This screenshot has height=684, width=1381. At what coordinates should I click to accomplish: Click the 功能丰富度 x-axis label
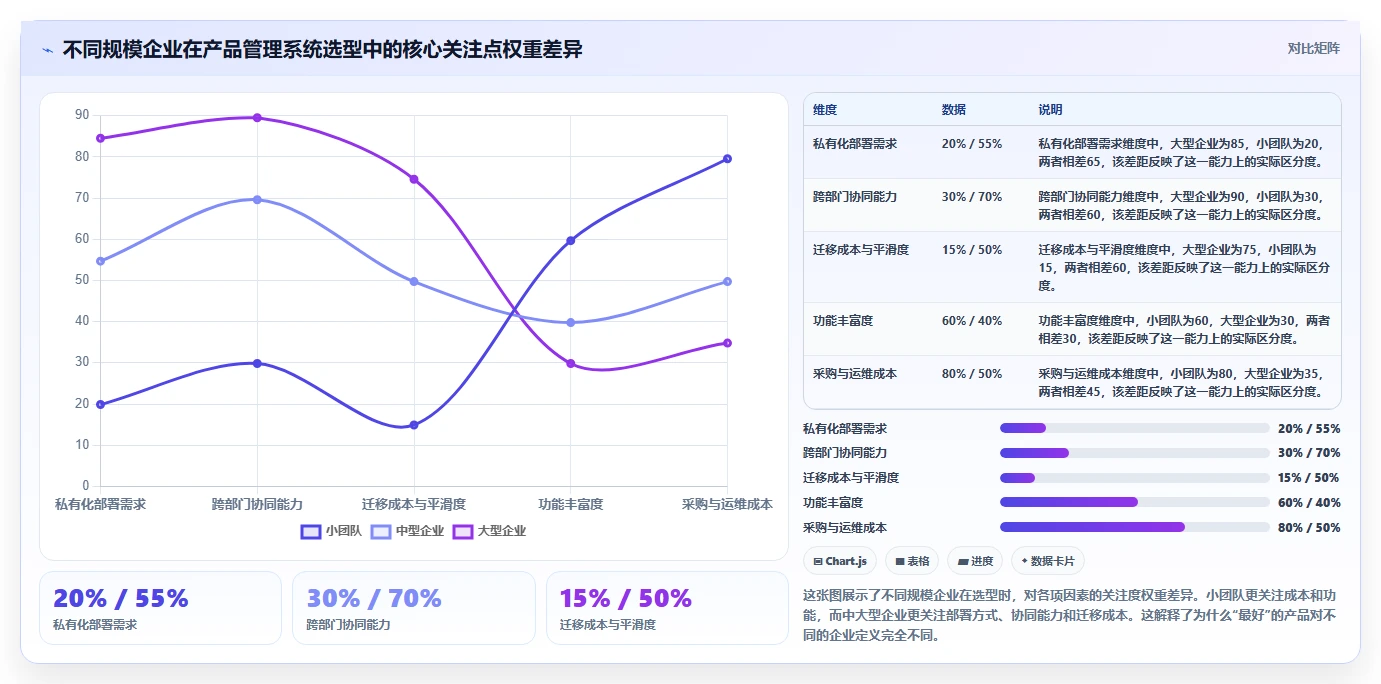point(571,504)
